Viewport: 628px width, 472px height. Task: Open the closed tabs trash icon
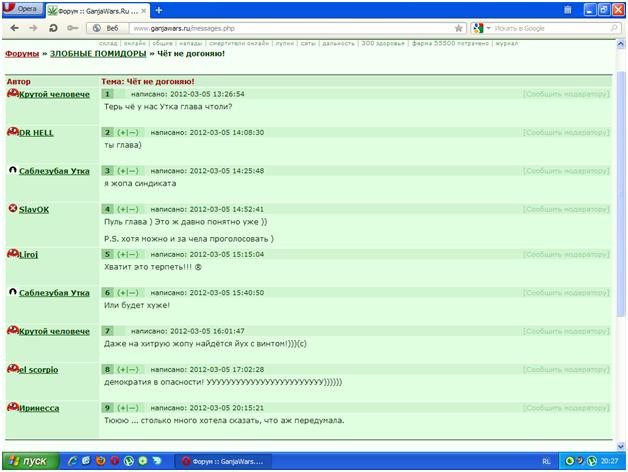(568, 10)
